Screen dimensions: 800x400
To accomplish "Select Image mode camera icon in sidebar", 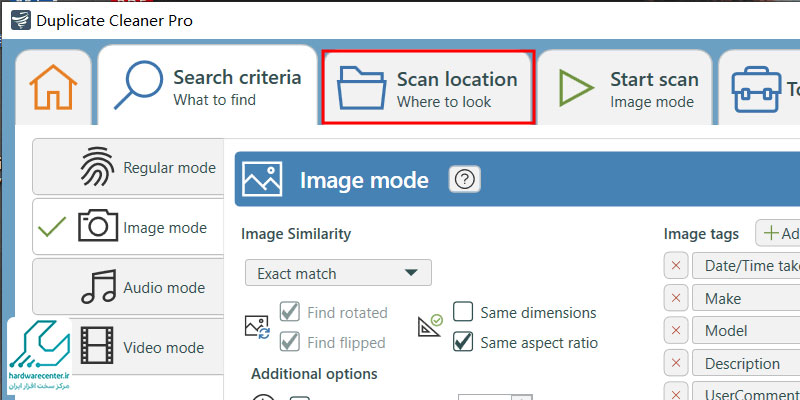I will point(98,227).
